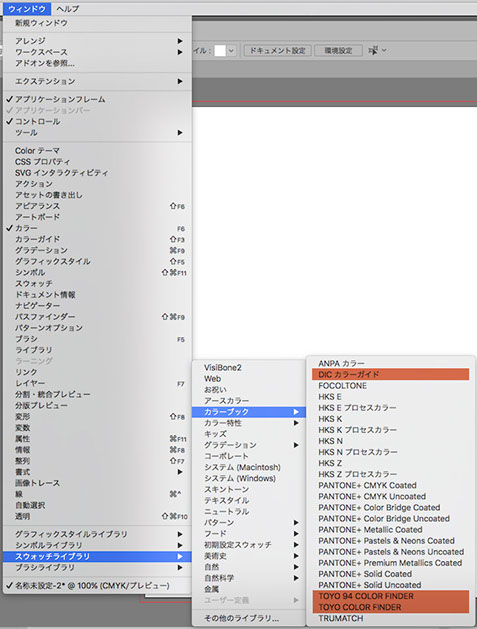Expand グラフィックスタイルライブラリ submenu
Screen dimensions: 477x629
pos(97,534)
